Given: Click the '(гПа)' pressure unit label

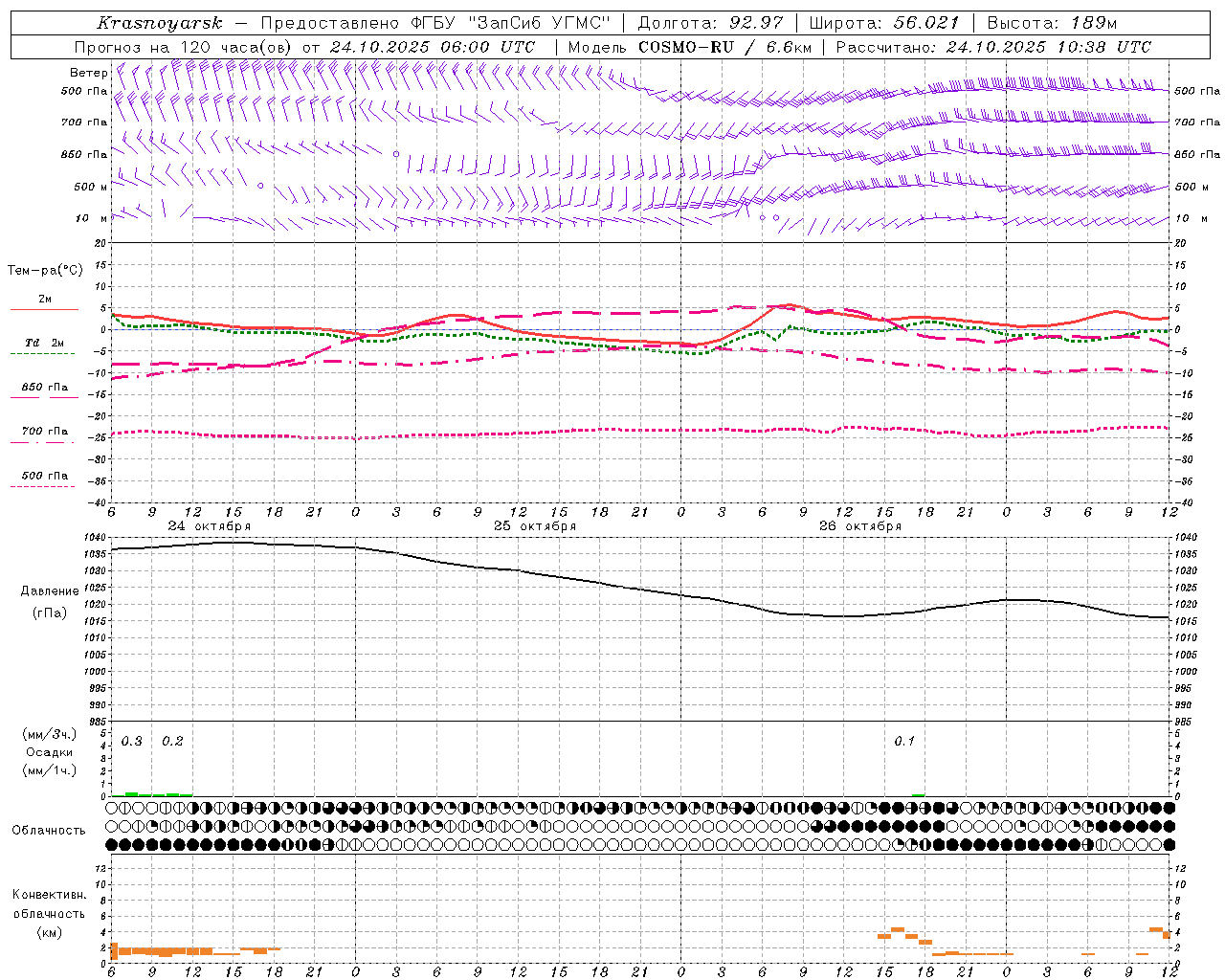Looking at the screenshot, I should [x=50, y=613].
